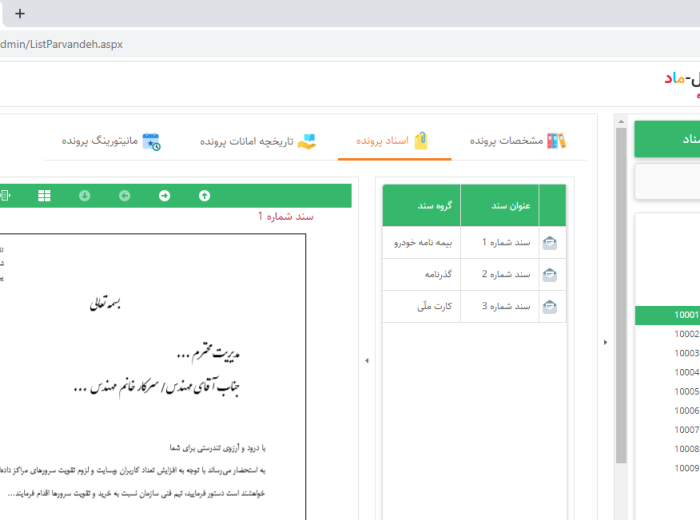Click the left arrow in document toolbar
The width and height of the screenshot is (700, 520).
[125, 196]
